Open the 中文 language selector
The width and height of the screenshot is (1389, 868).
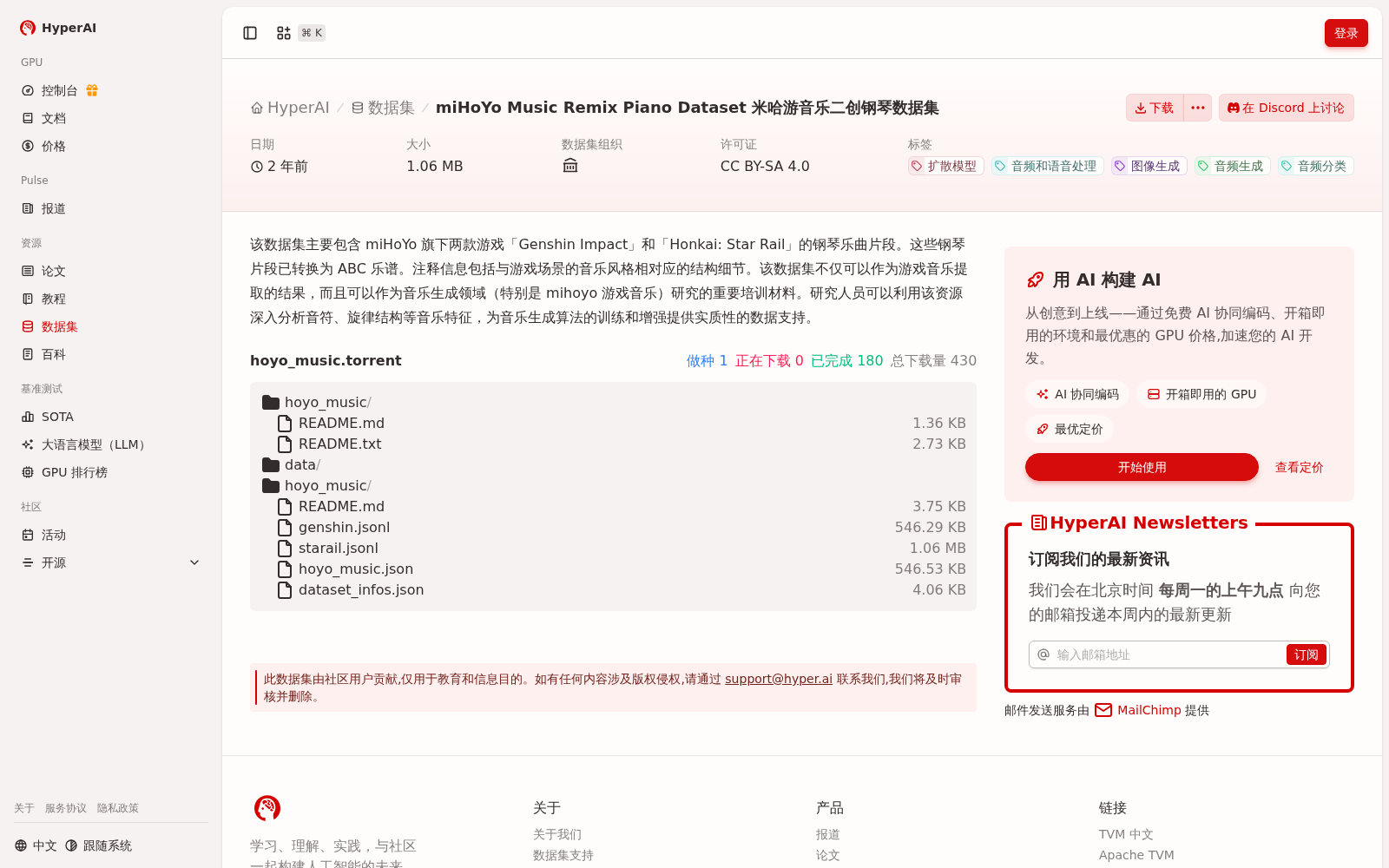pyautogui.click(x=36, y=845)
